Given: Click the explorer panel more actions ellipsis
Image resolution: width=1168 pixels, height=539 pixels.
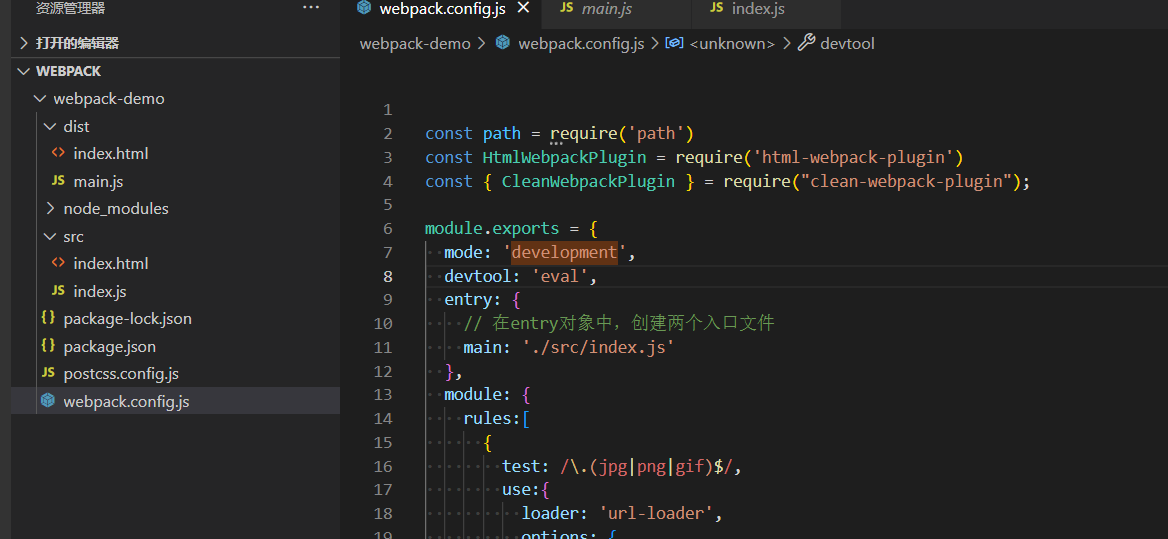Looking at the screenshot, I should pos(311,7).
